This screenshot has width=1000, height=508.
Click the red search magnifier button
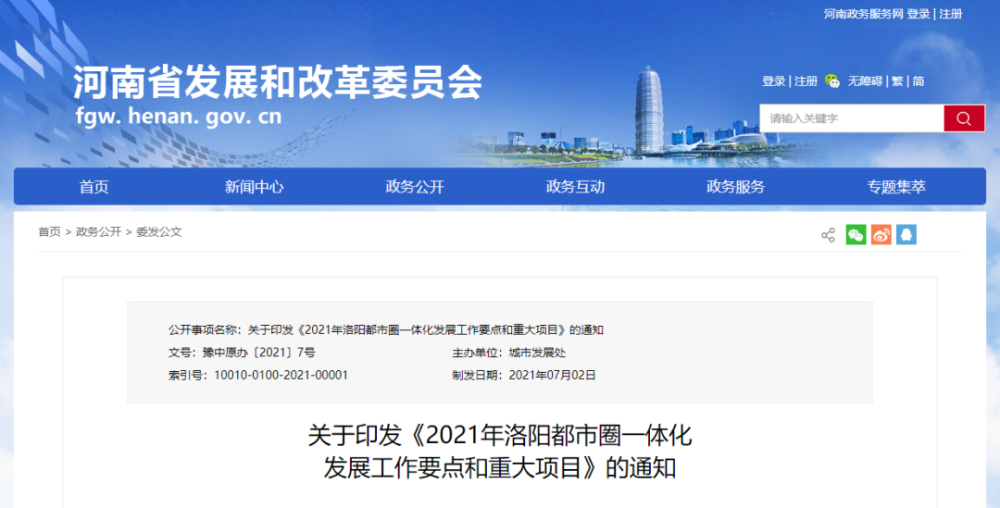(964, 119)
